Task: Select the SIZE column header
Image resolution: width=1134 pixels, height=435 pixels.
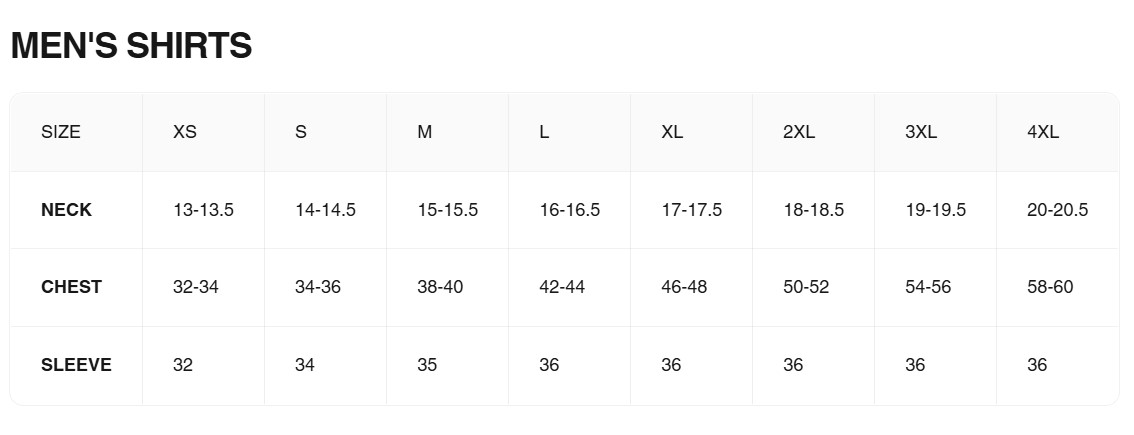Action: [x=61, y=132]
